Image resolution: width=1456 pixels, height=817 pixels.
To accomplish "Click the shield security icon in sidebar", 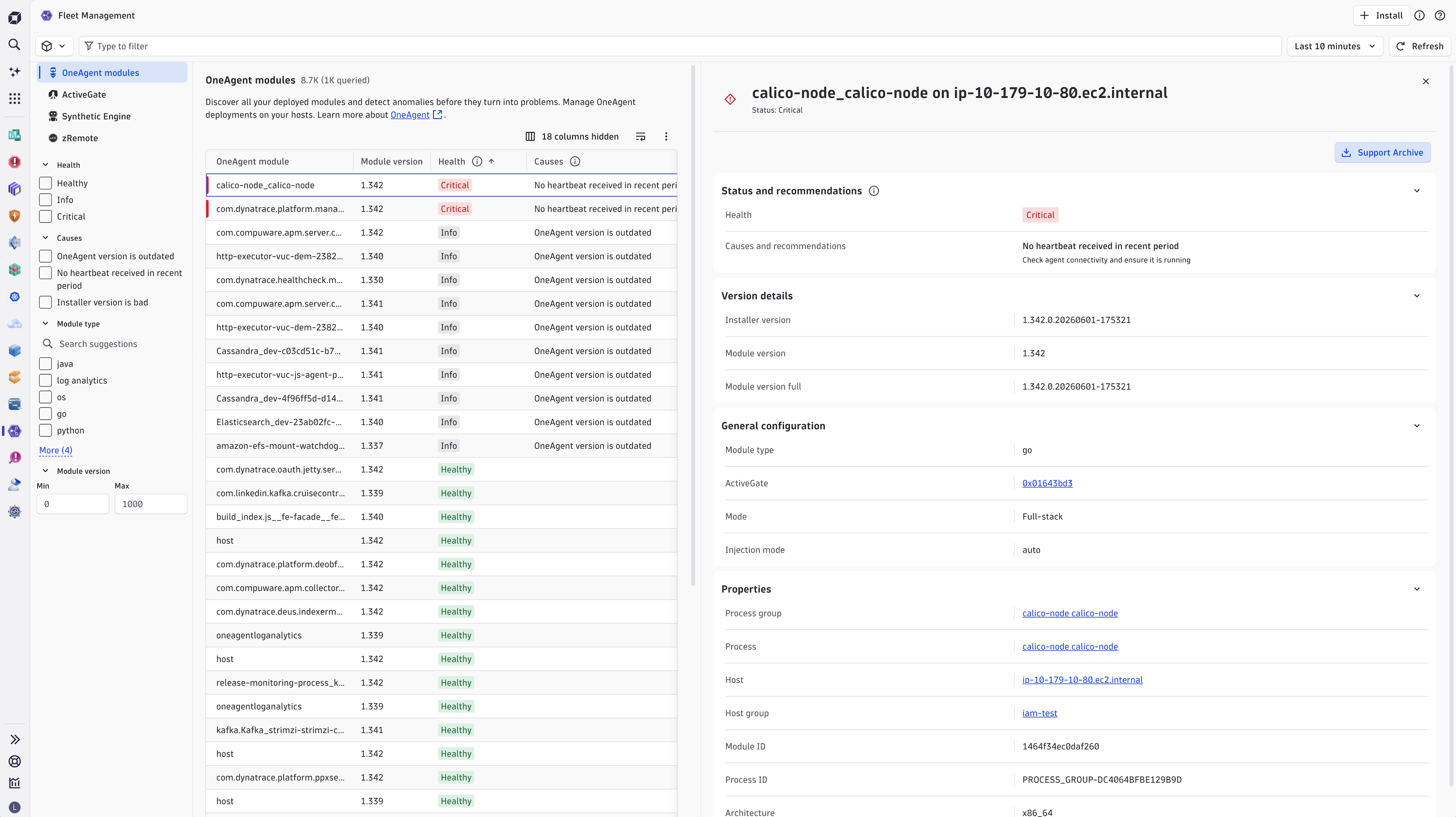I will (15, 216).
